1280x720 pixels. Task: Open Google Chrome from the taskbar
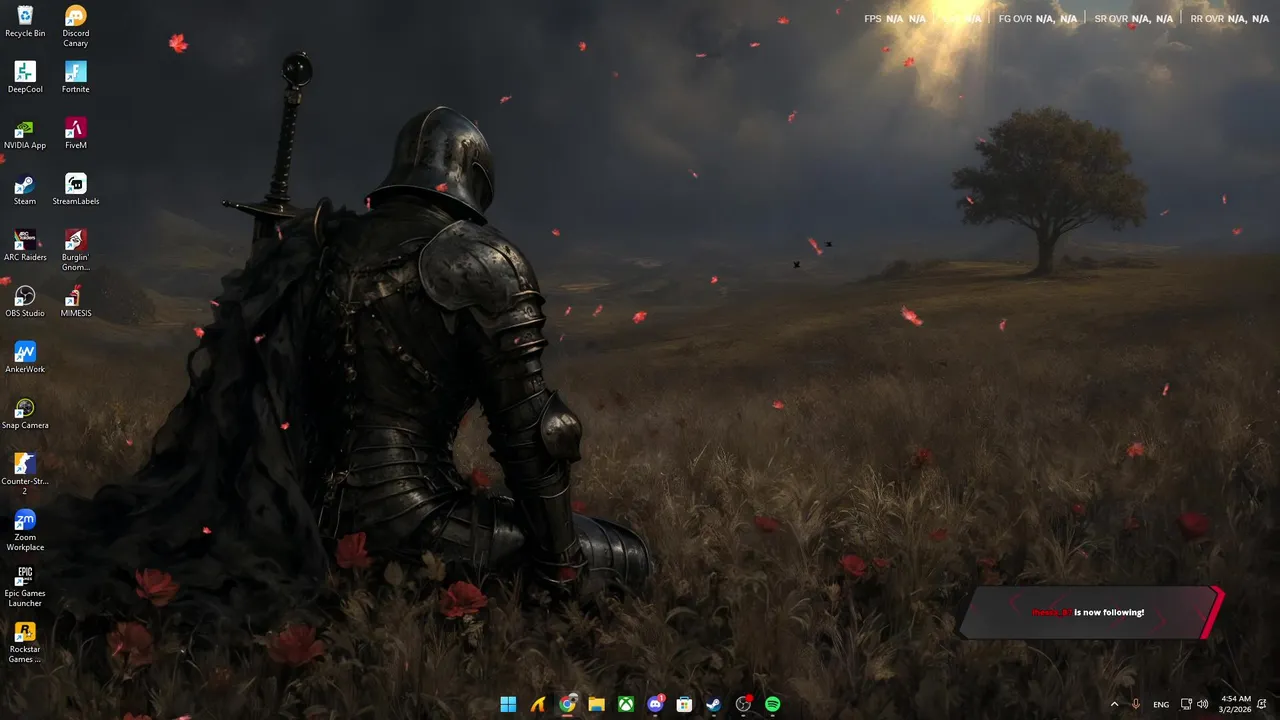[567, 704]
